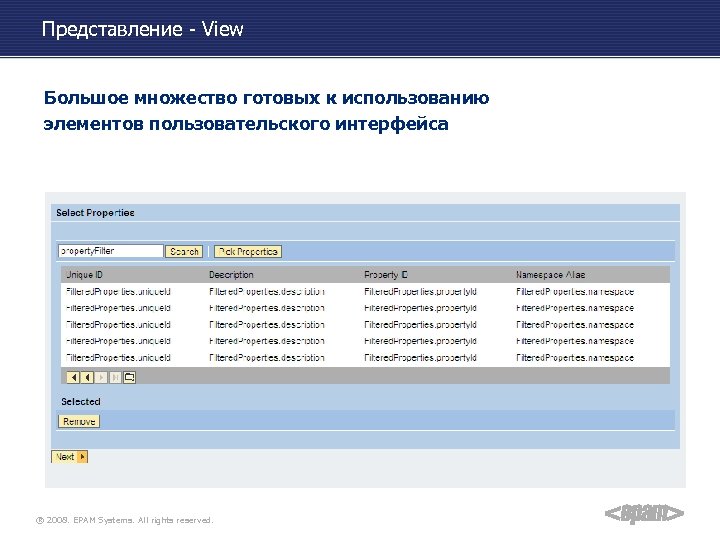Click the Selected section label

[x=81, y=402]
